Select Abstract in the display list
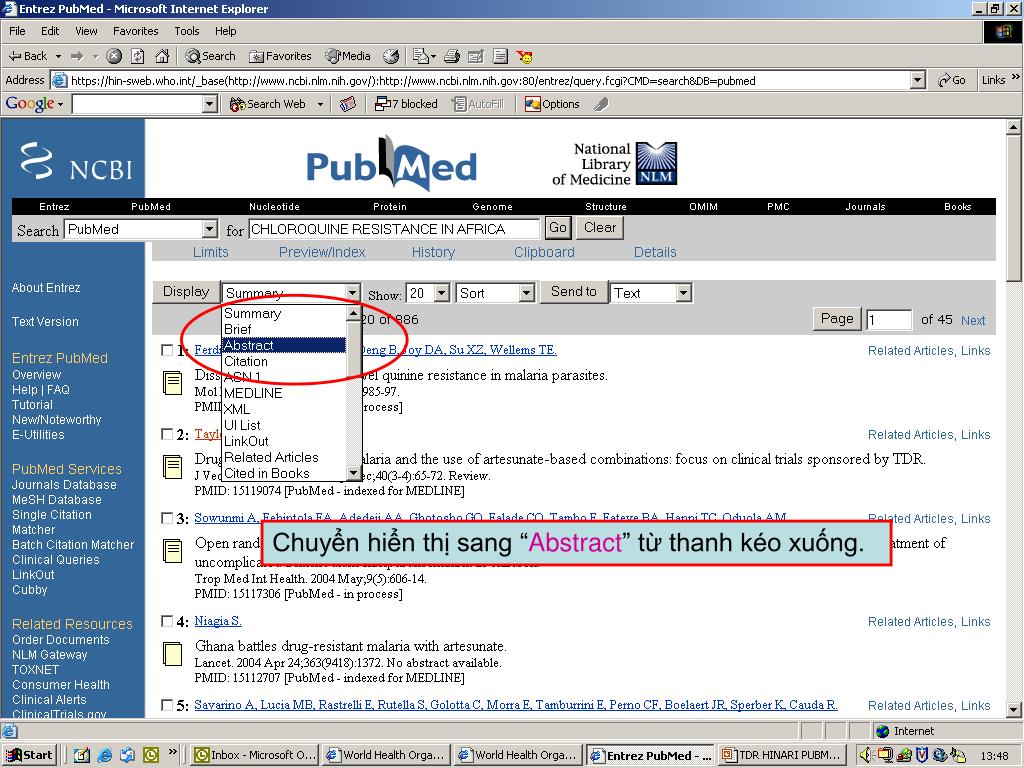Image resolution: width=1024 pixels, height=768 pixels. (x=284, y=345)
